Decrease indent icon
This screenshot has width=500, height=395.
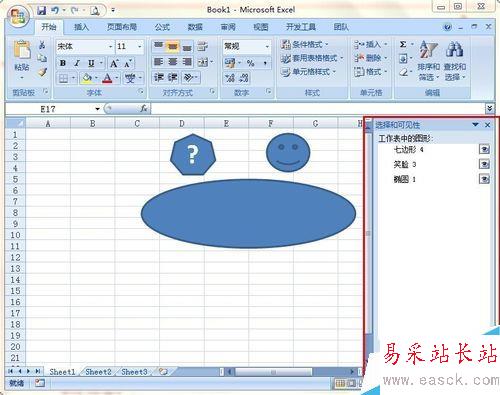click(x=159, y=78)
